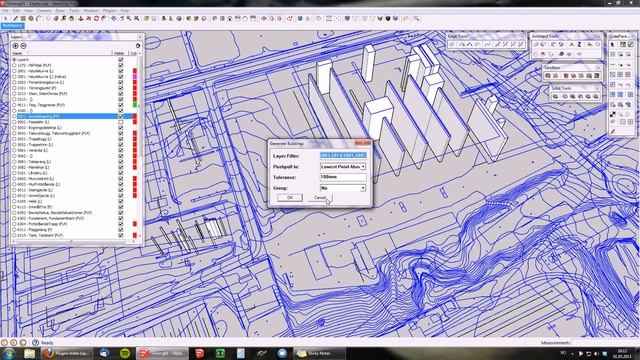Activate the Orbit camera tool
Image resolution: width=640 pixels, height=360 pixels.
113,18
